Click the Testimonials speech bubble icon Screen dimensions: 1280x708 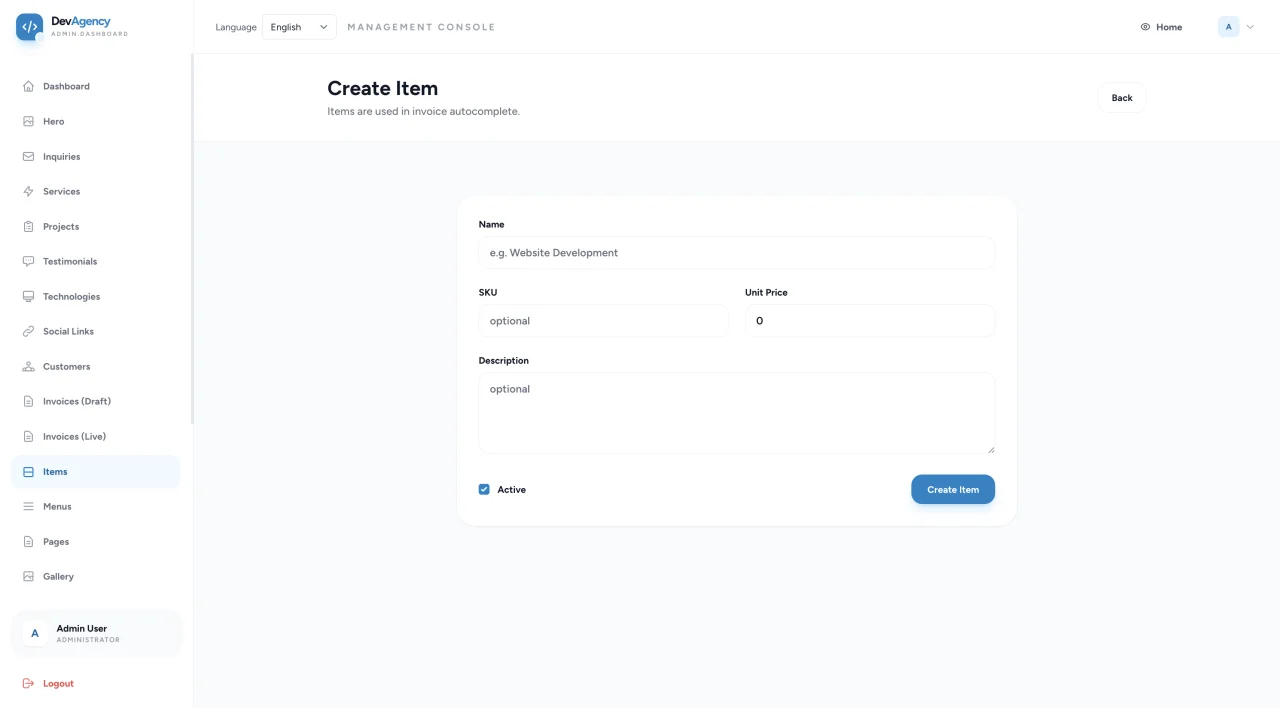28,261
